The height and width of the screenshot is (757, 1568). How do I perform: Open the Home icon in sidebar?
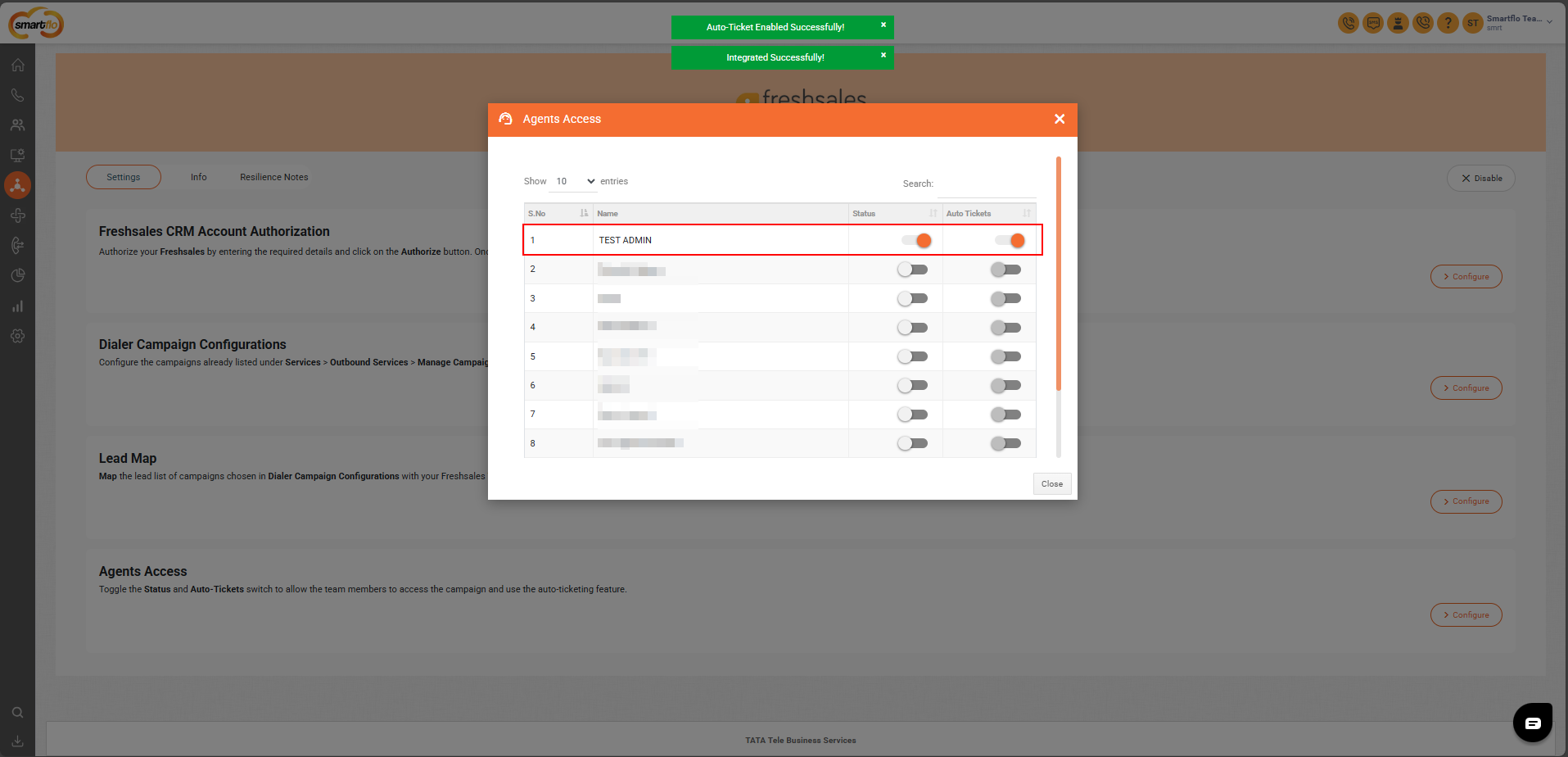(x=17, y=65)
